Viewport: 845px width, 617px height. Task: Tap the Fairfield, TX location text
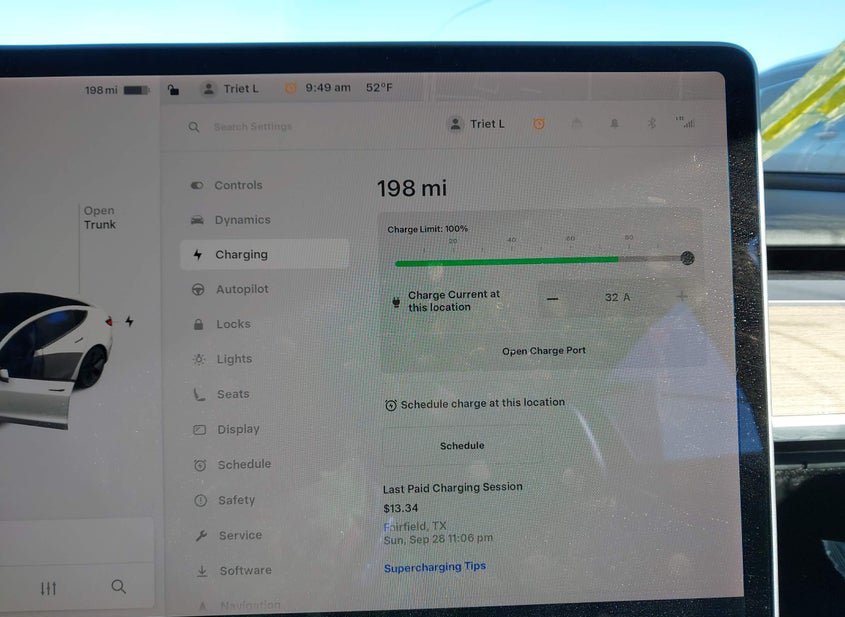point(415,526)
